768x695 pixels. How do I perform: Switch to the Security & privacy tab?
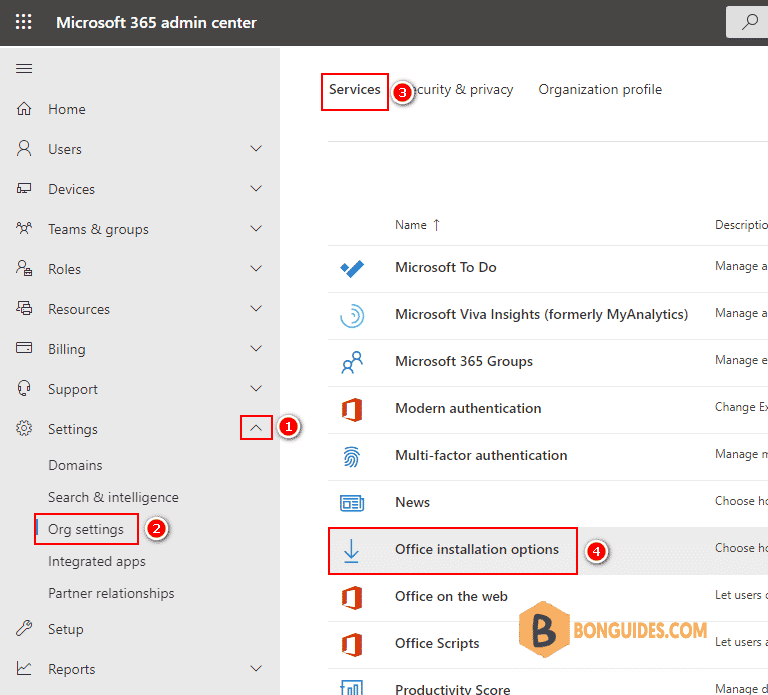click(x=463, y=90)
